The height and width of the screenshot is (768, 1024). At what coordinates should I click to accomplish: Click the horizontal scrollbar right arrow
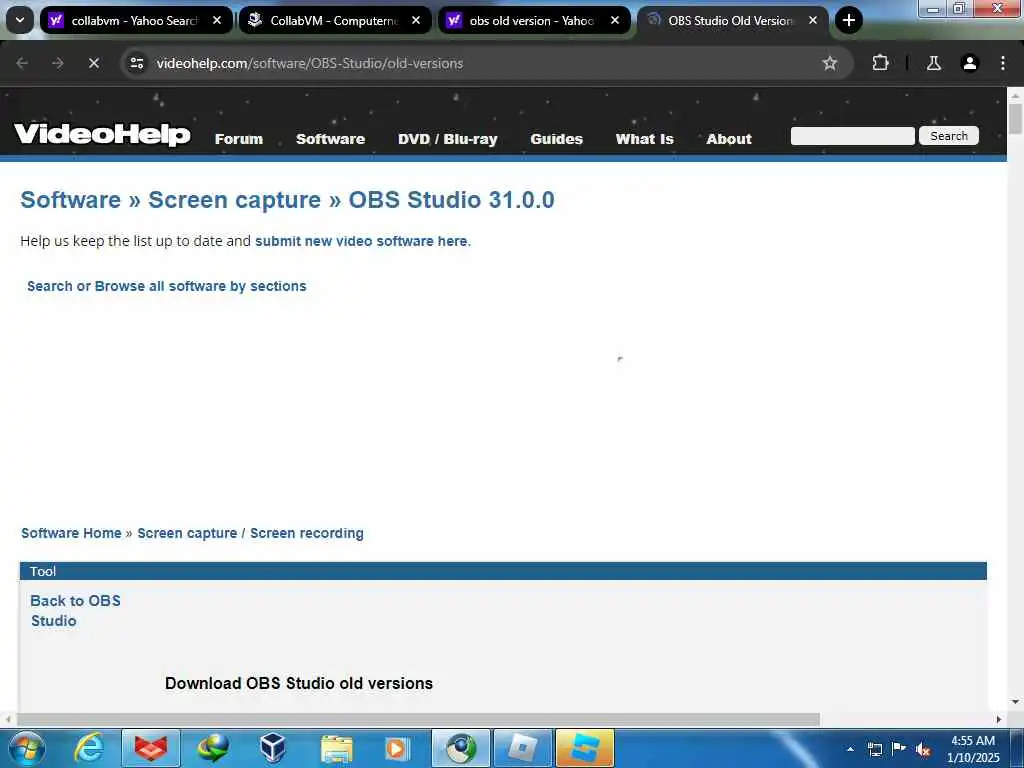click(x=999, y=719)
